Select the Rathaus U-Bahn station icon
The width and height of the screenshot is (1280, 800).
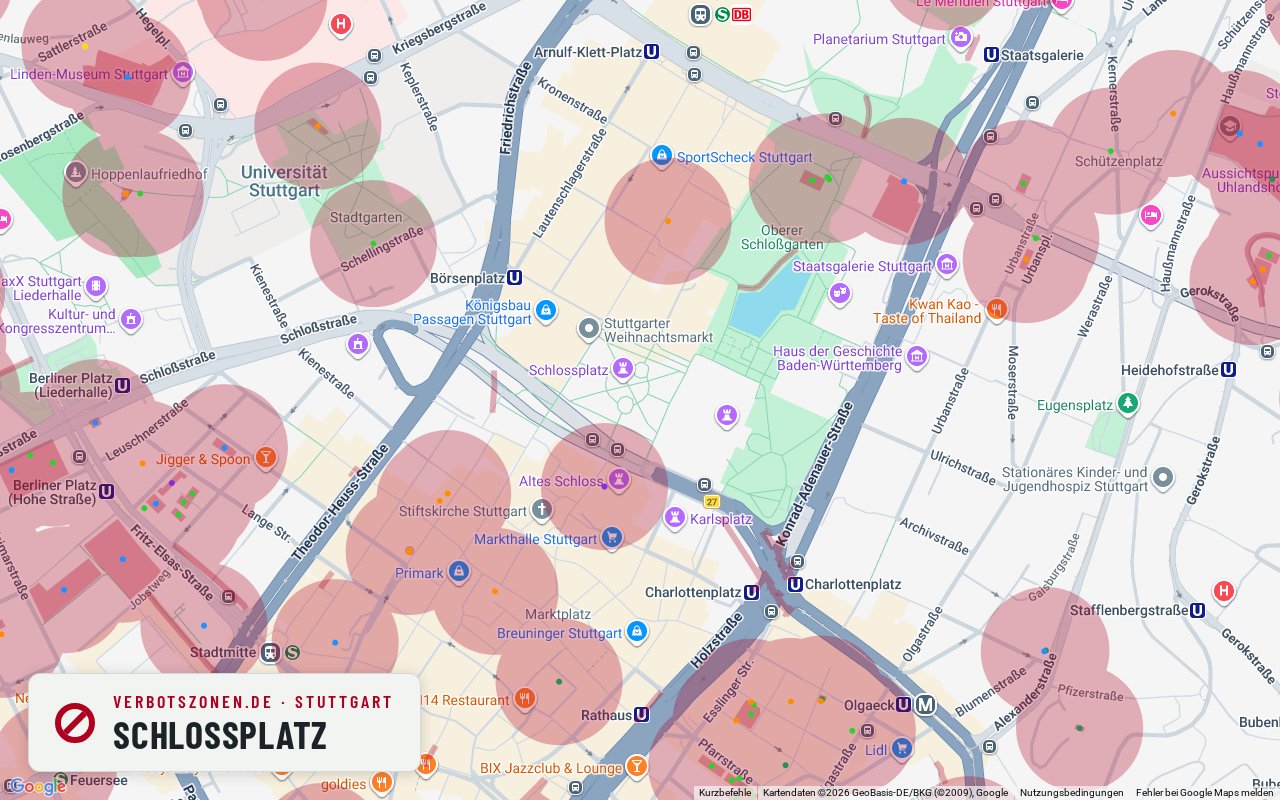[641, 714]
